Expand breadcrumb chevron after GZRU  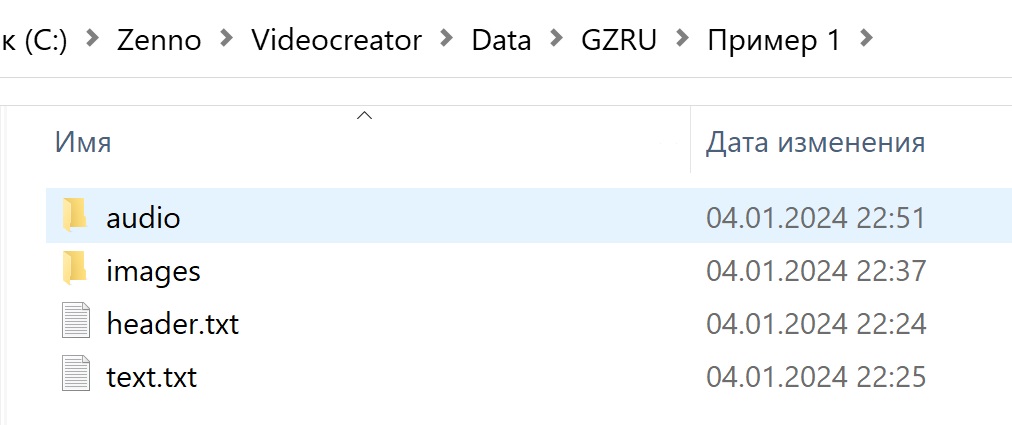(682, 40)
